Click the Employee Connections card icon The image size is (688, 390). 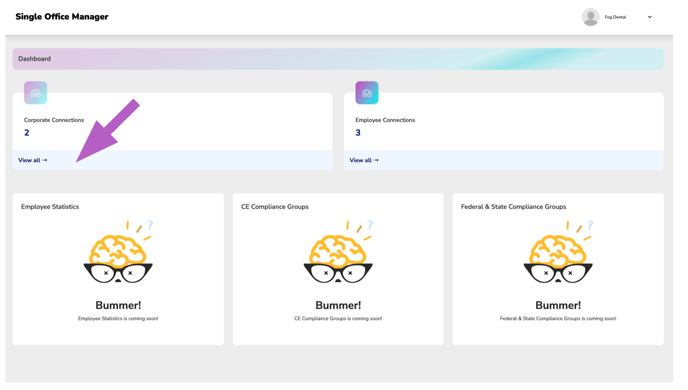click(367, 93)
